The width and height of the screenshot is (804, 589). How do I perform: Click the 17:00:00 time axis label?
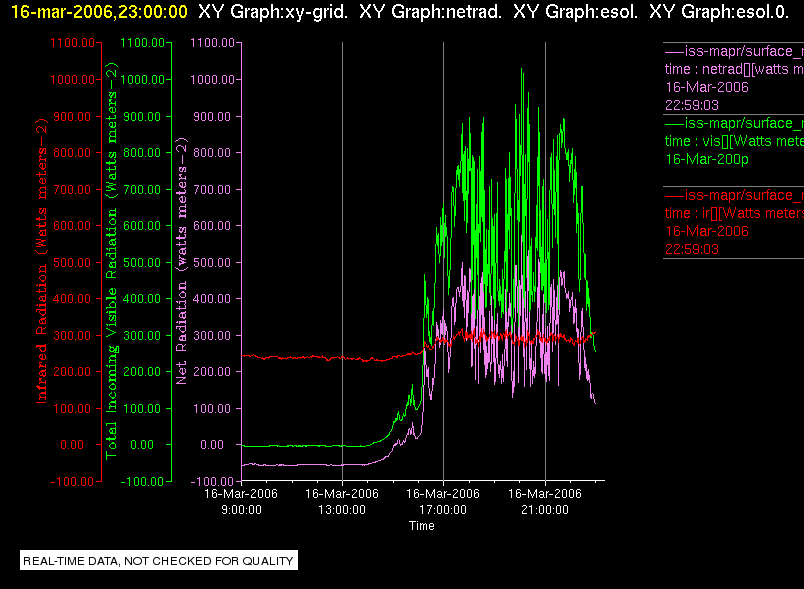443,510
